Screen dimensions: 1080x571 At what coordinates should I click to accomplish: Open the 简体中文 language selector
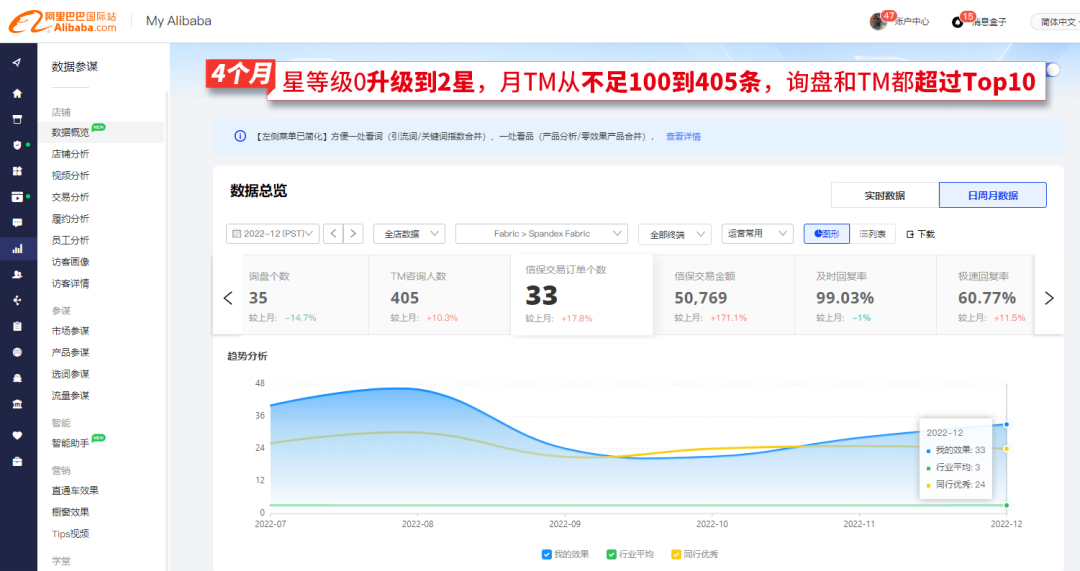(1057, 22)
